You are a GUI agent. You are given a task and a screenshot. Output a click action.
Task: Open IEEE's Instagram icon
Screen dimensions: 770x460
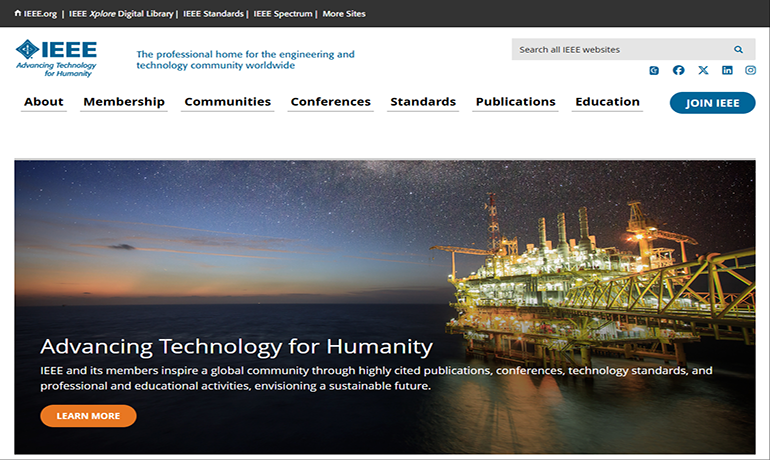tap(751, 70)
